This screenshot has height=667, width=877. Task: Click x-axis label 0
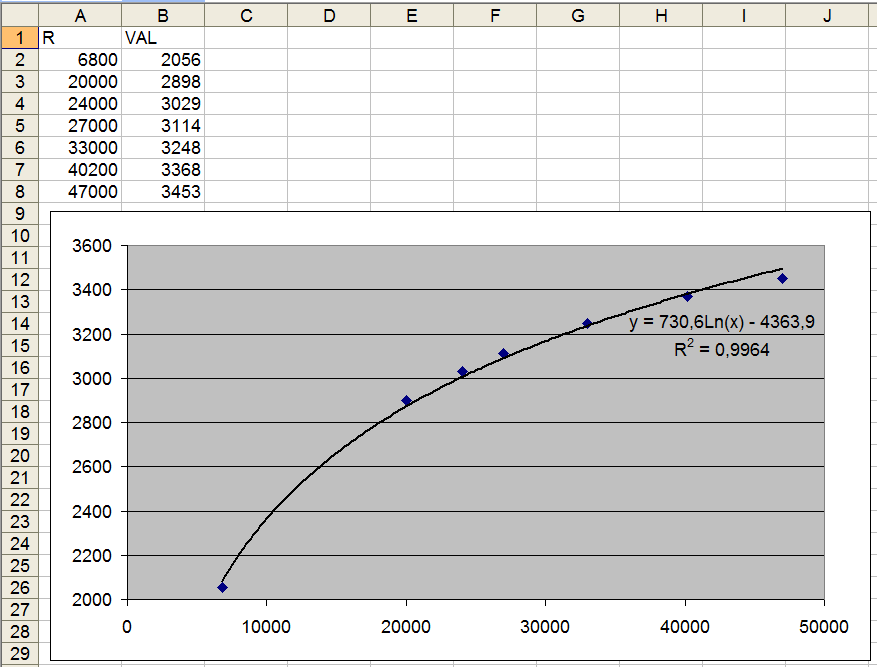point(127,627)
